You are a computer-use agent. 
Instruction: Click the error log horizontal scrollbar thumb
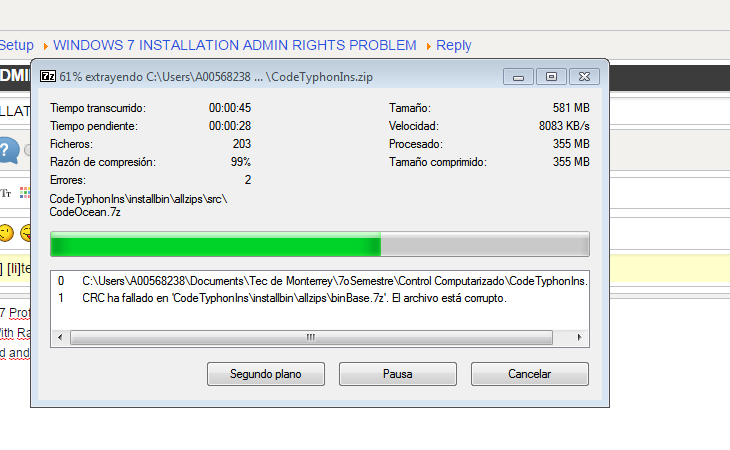click(311, 337)
